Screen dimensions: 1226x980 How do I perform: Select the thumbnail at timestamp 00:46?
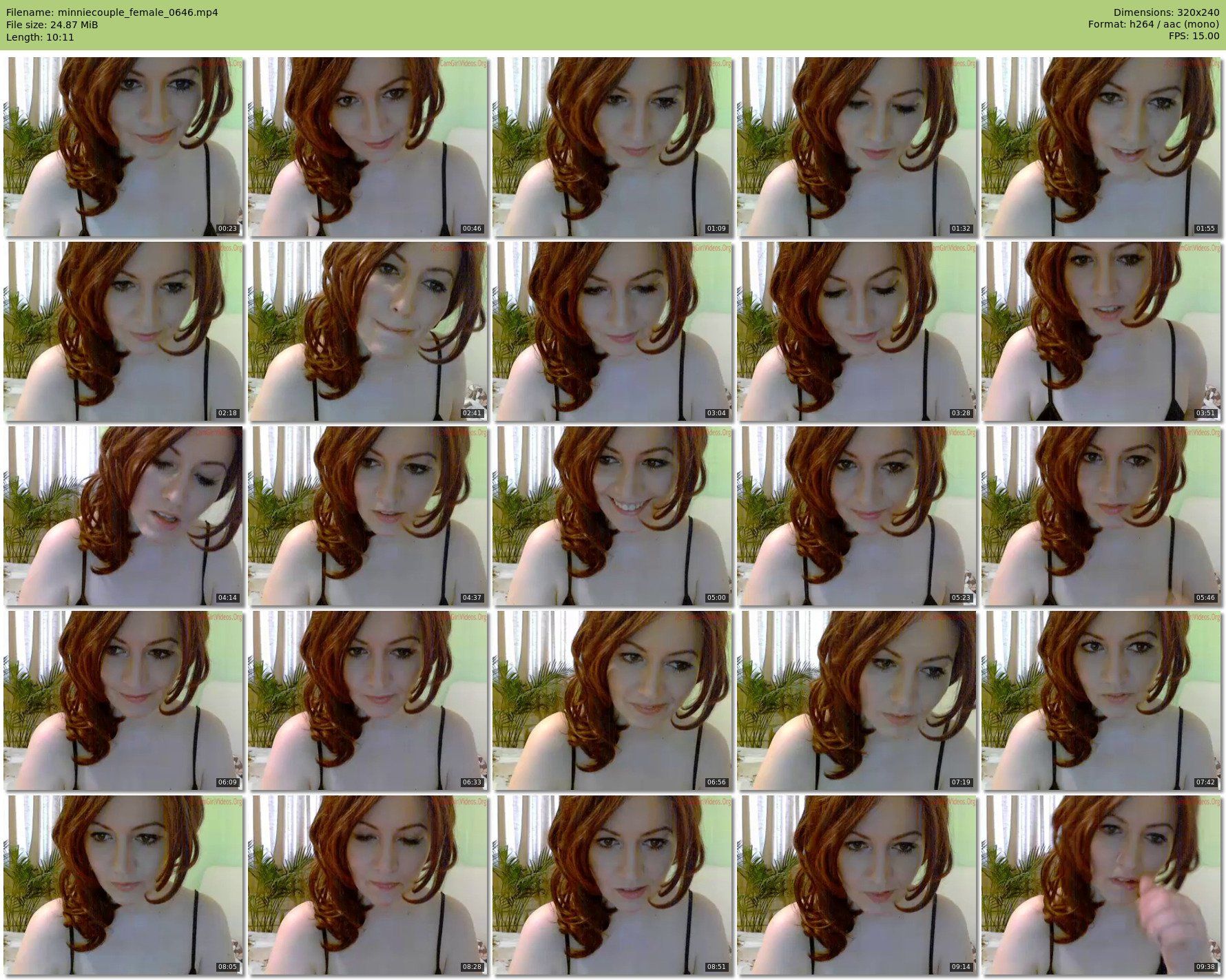coord(368,147)
